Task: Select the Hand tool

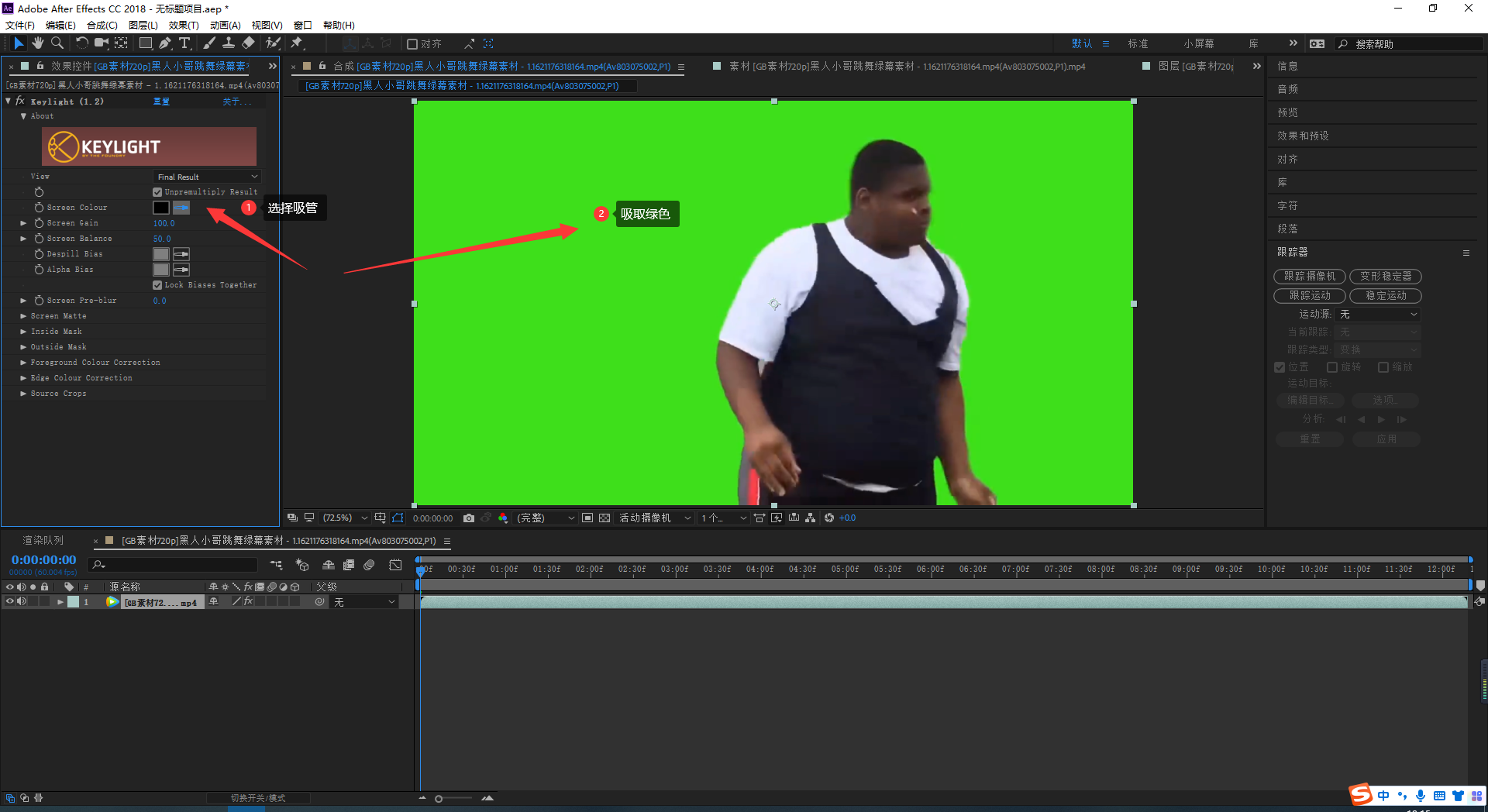Action: [37, 43]
